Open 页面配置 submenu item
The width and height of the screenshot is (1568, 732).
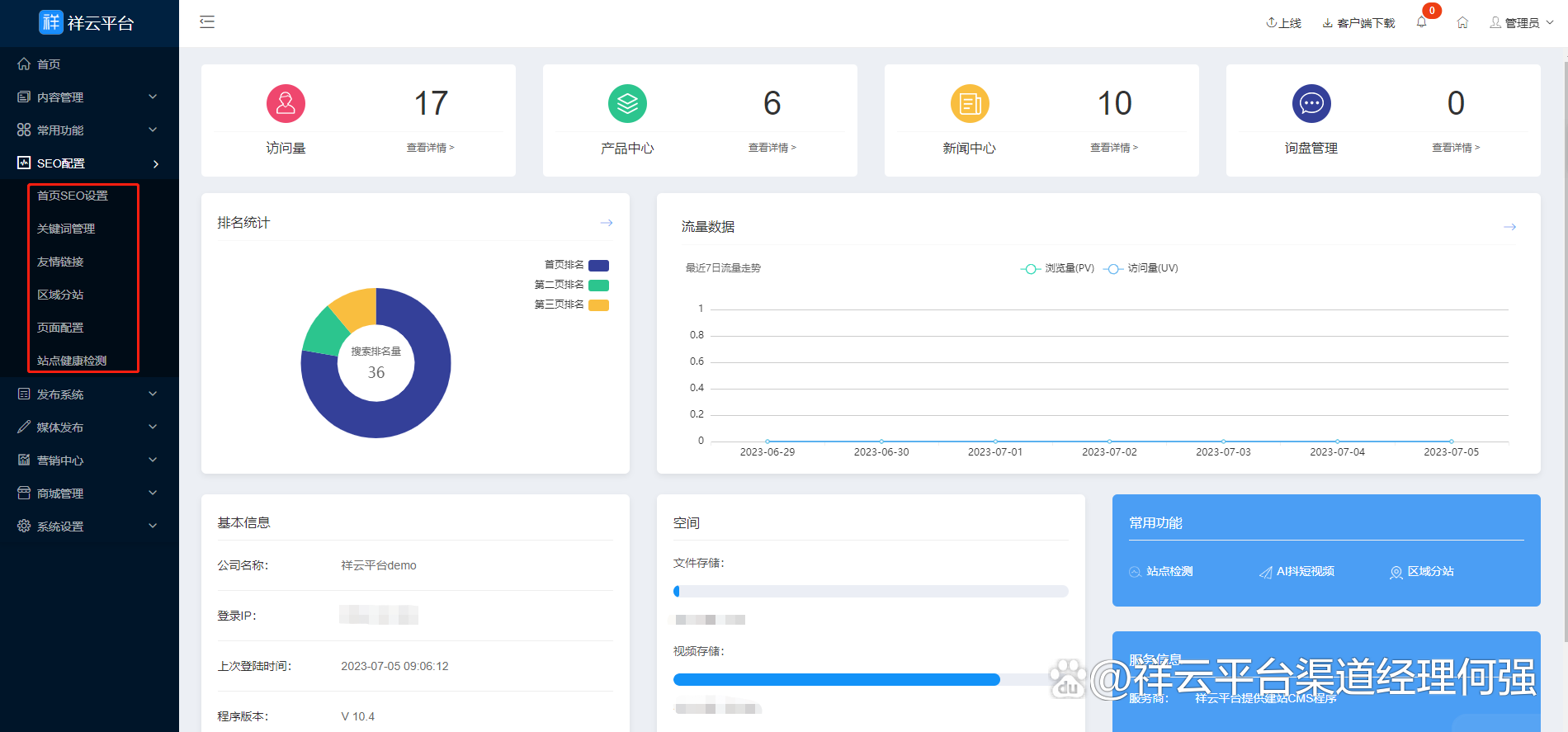(x=60, y=328)
